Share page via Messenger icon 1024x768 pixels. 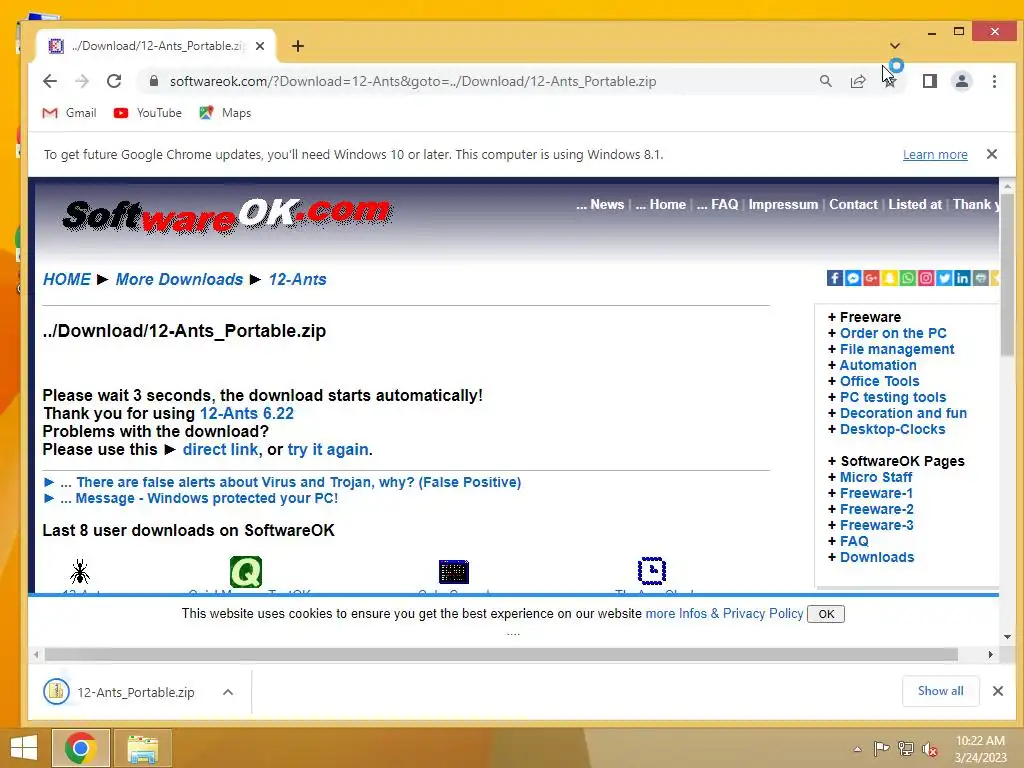(853, 278)
